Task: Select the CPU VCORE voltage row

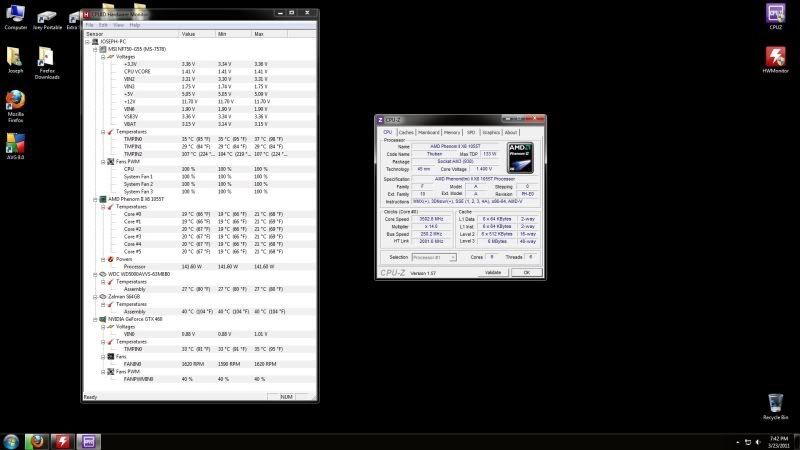Action: point(199,72)
